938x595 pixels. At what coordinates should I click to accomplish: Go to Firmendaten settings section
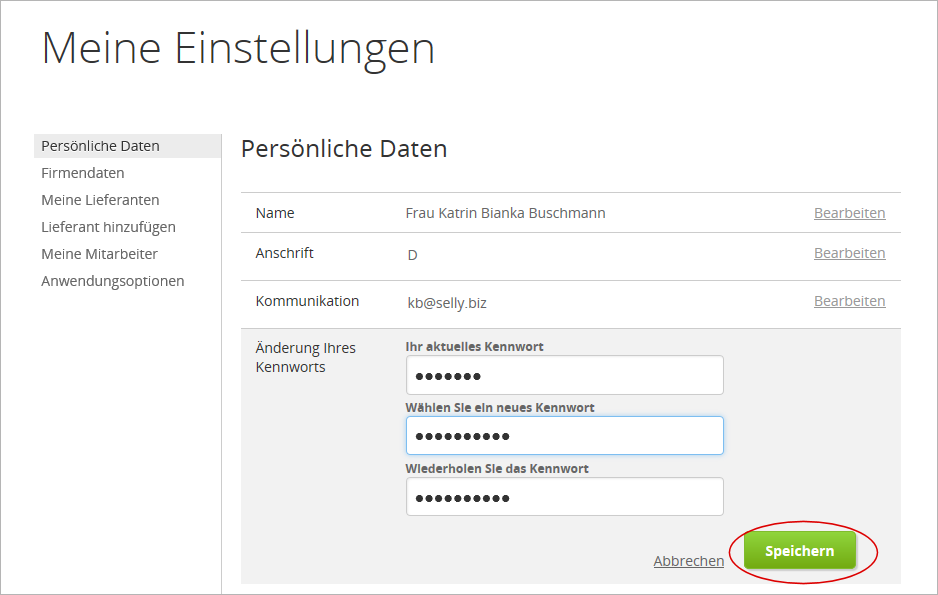coord(83,173)
